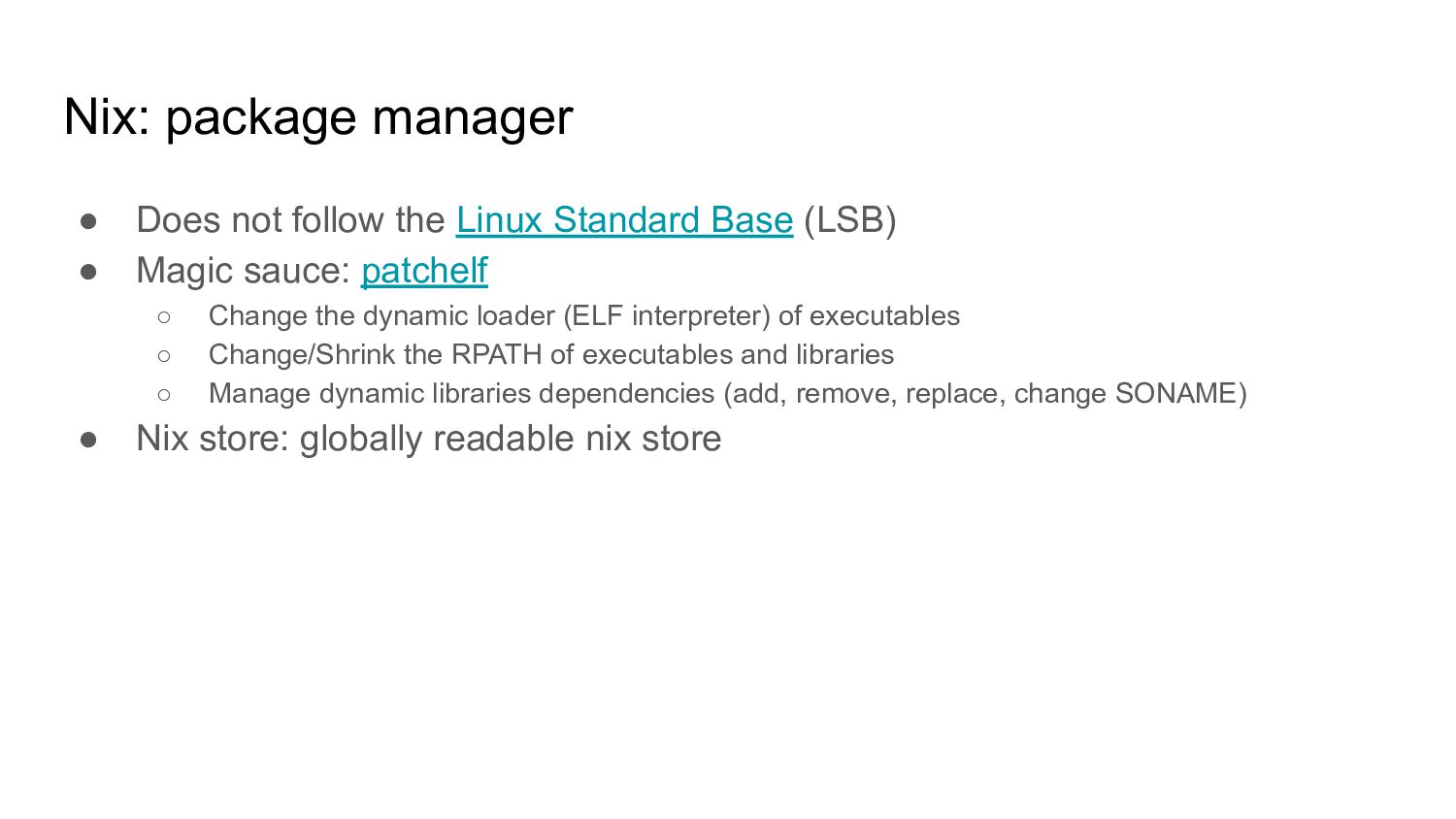Click the filled bullet beside 'Magic sauce'
The height and width of the screenshot is (819, 1456).
(x=89, y=272)
